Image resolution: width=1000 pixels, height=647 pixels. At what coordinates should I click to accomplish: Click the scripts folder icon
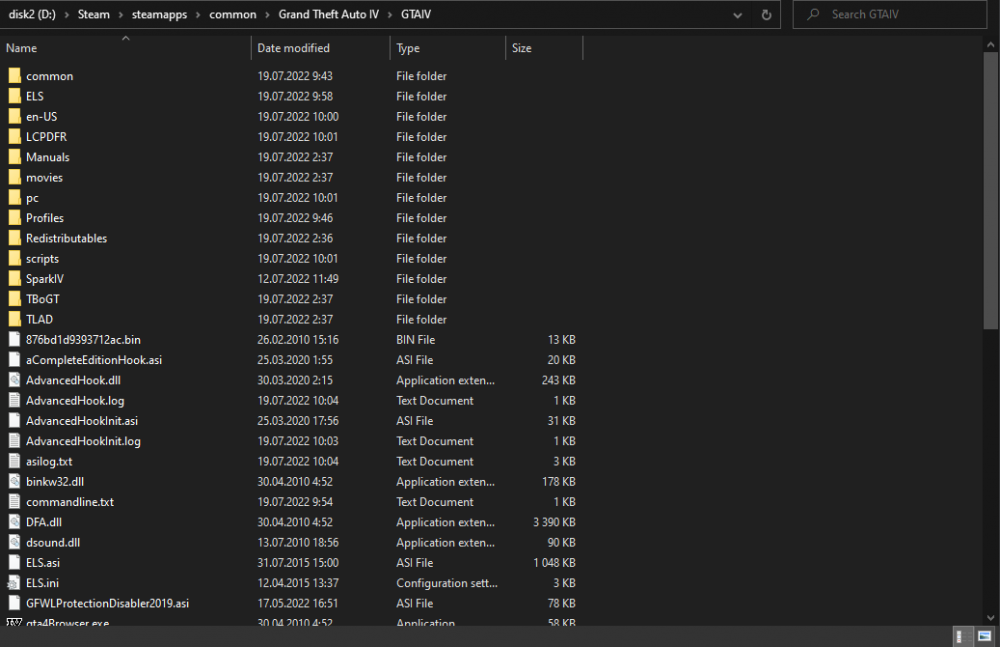15,258
